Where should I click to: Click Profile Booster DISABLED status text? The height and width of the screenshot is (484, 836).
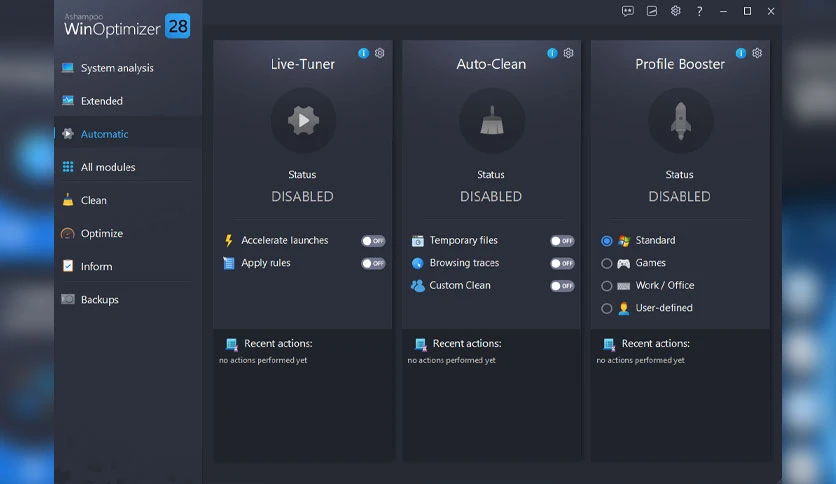click(x=679, y=197)
